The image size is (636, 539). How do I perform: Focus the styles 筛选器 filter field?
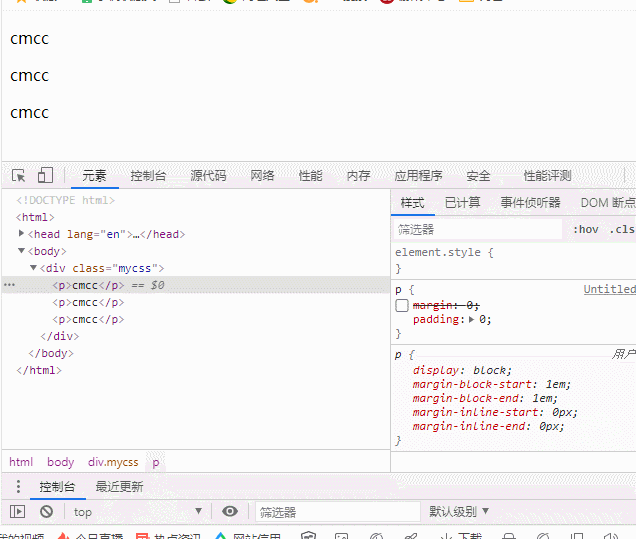tap(477, 230)
